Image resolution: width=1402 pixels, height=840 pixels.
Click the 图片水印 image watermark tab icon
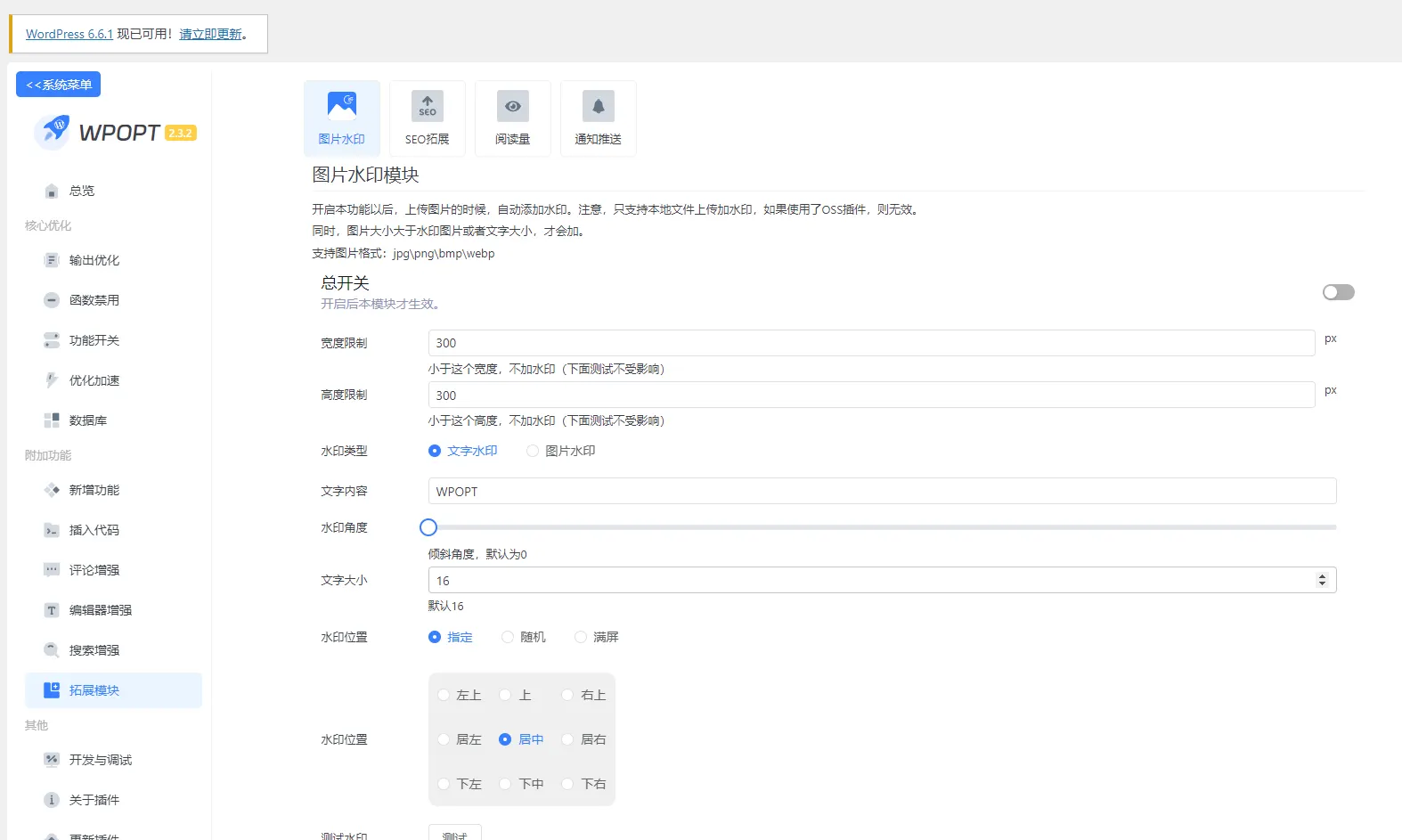[x=342, y=106]
